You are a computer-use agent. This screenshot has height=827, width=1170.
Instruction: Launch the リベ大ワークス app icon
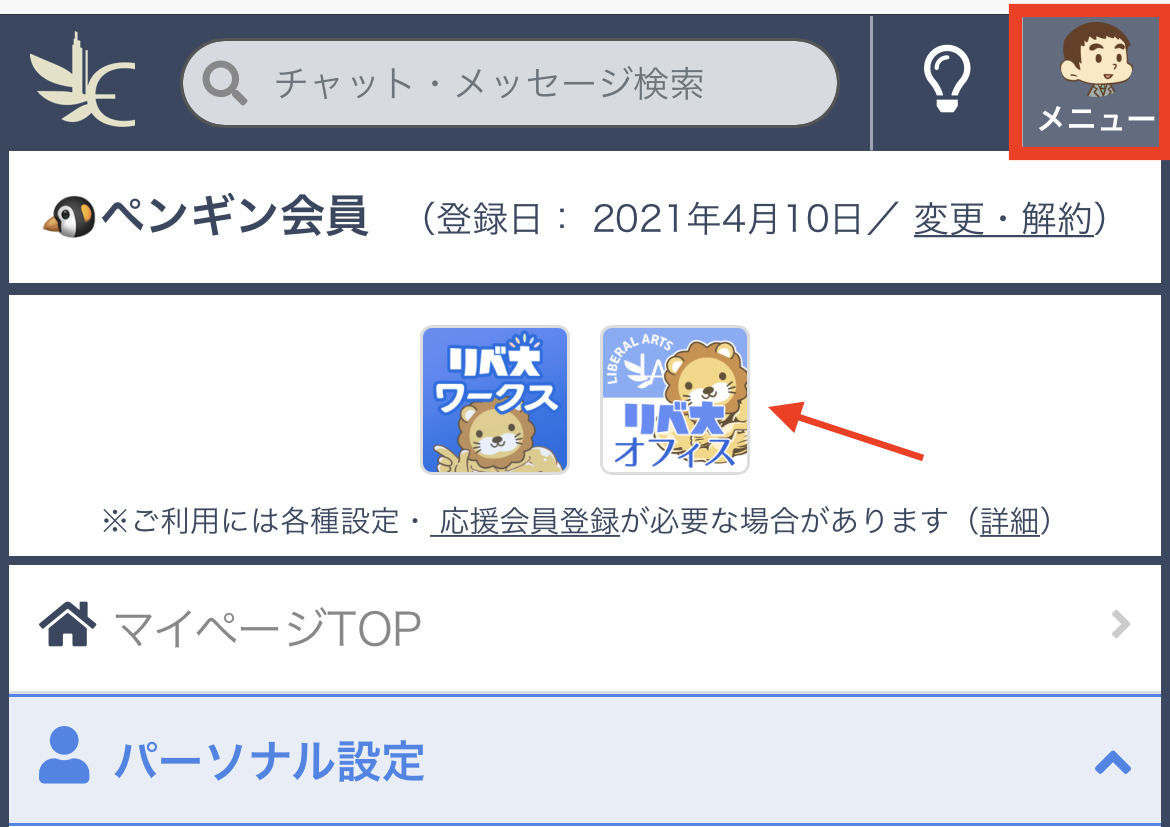coord(495,399)
